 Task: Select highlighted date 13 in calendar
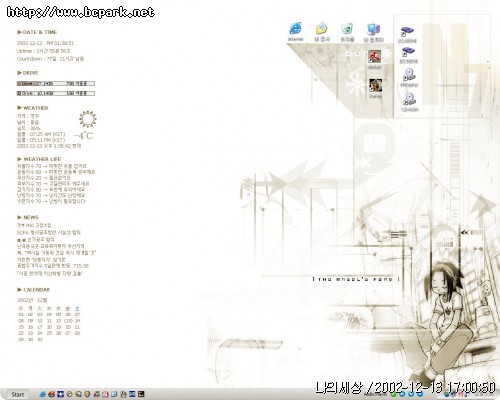(68, 321)
